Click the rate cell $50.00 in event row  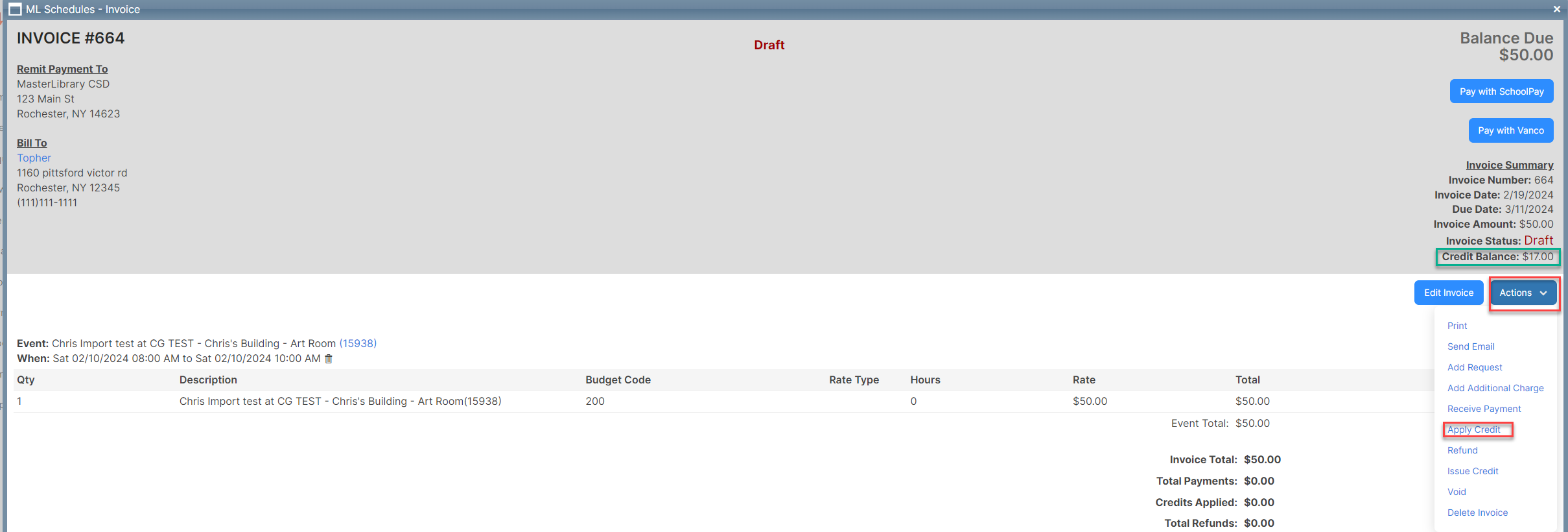pos(1090,401)
